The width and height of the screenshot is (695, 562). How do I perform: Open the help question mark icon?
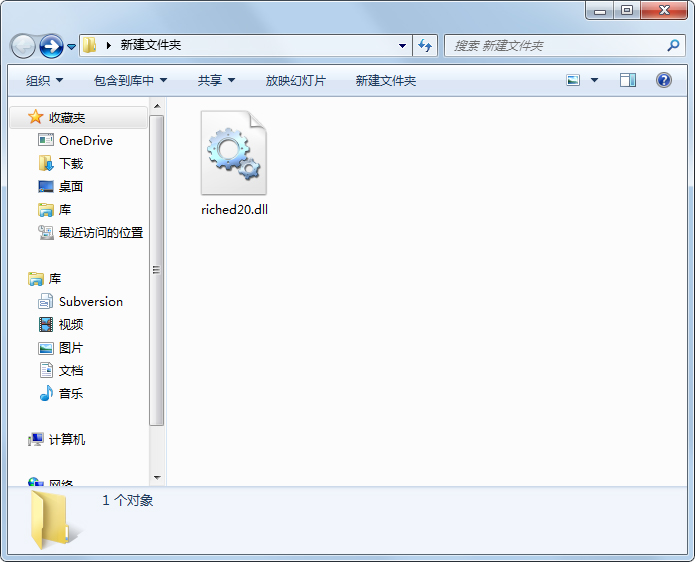(663, 80)
